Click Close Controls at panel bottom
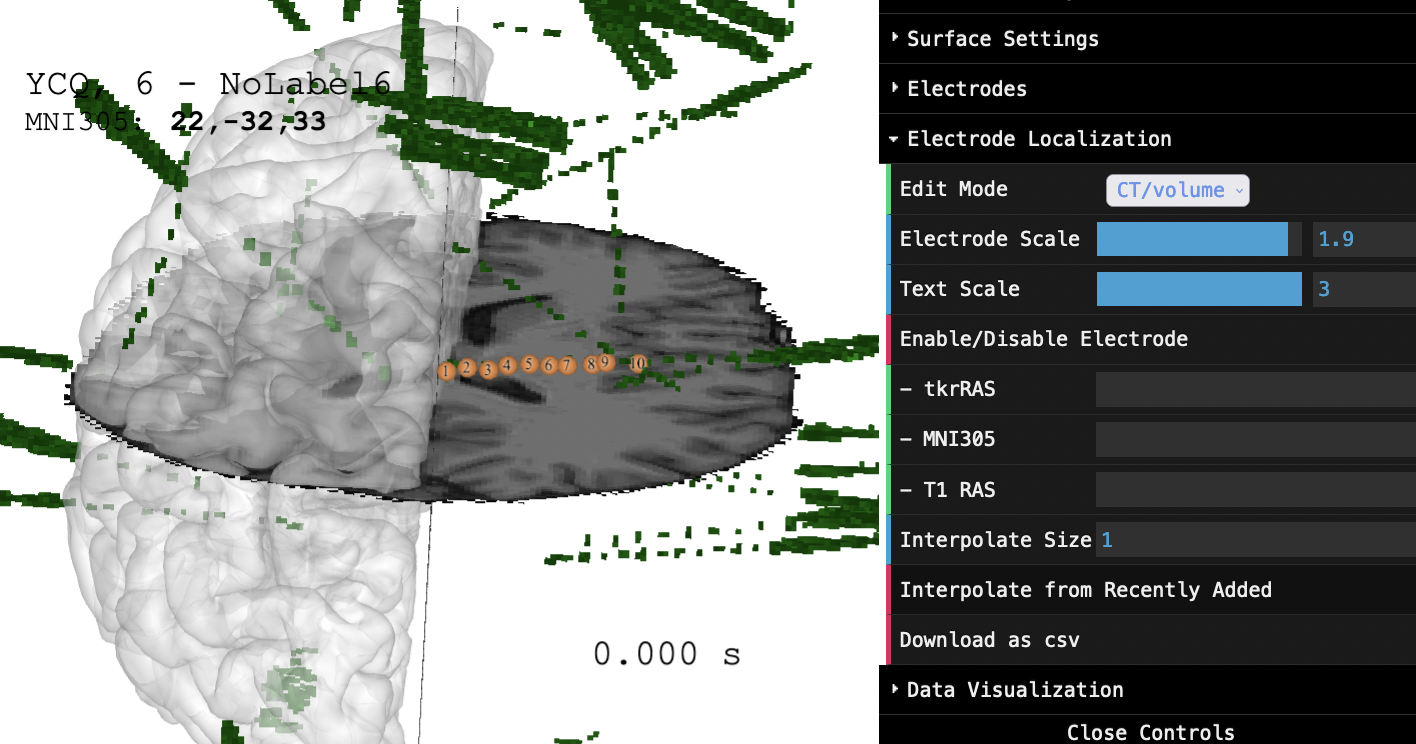The width and height of the screenshot is (1416, 744). point(1150,732)
